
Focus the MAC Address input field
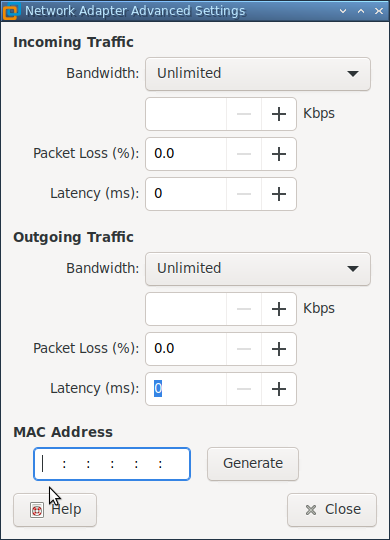(x=112, y=464)
